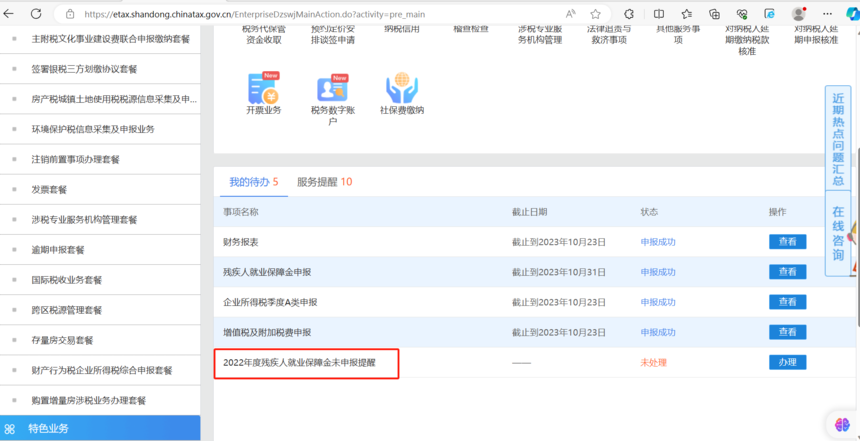Open the browser Collections icon

tap(714, 14)
